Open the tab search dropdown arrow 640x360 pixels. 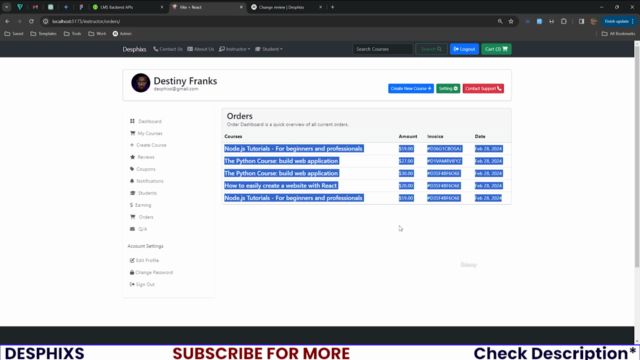pos(7,7)
